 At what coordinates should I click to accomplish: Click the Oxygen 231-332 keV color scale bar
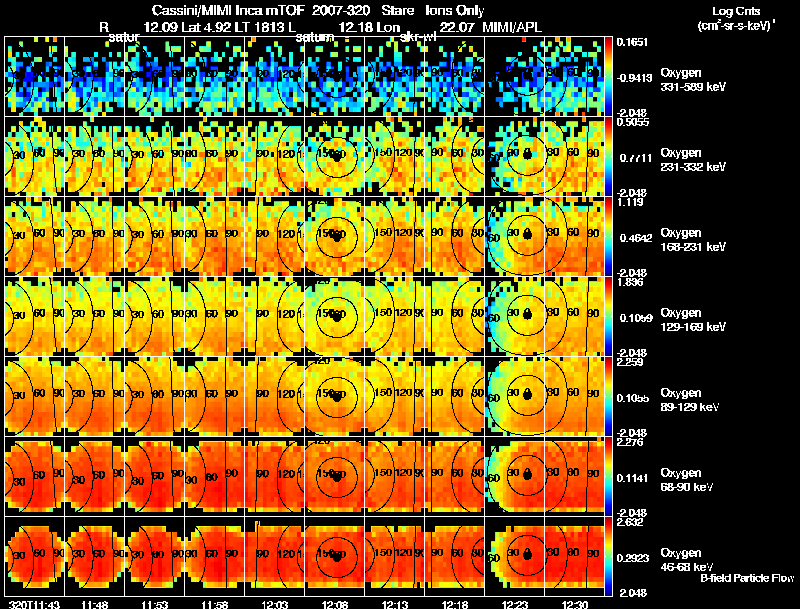[x=608, y=157]
